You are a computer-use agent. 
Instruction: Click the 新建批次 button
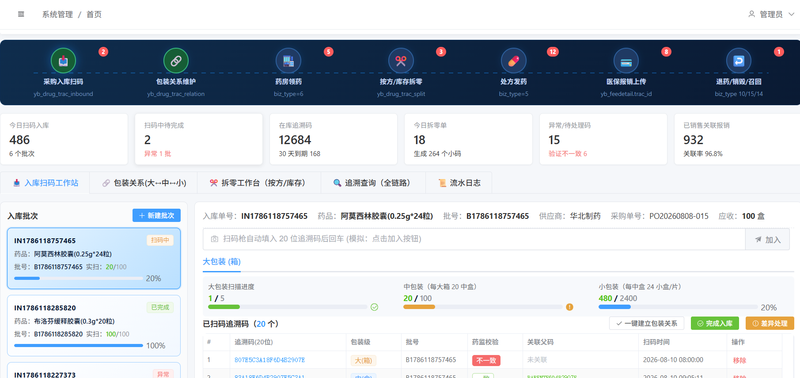coord(156,215)
